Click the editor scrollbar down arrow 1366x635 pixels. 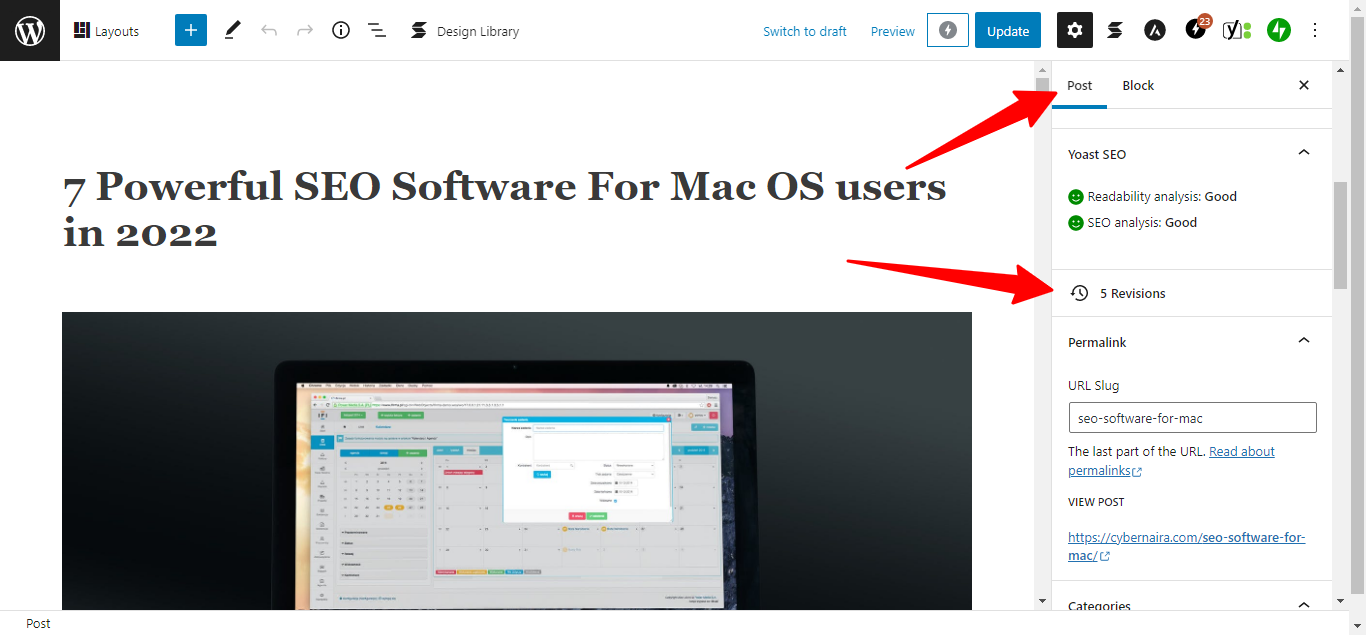(x=1043, y=601)
